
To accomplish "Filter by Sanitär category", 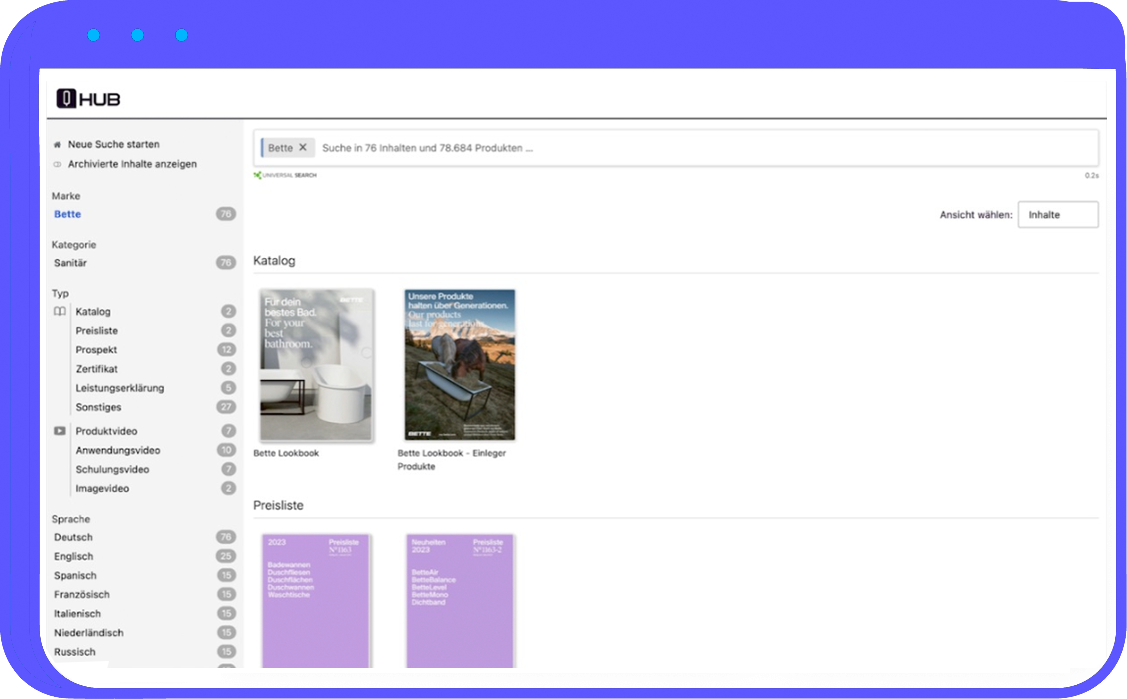I will tap(71, 263).
